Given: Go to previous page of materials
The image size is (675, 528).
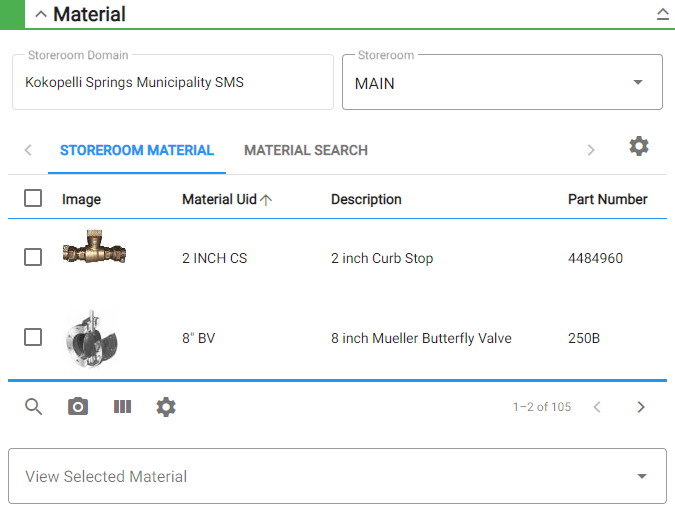Looking at the screenshot, I should point(597,407).
